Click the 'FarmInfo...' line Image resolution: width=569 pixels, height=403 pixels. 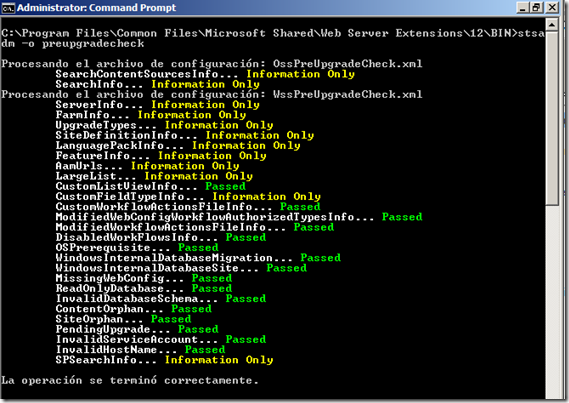pos(151,115)
